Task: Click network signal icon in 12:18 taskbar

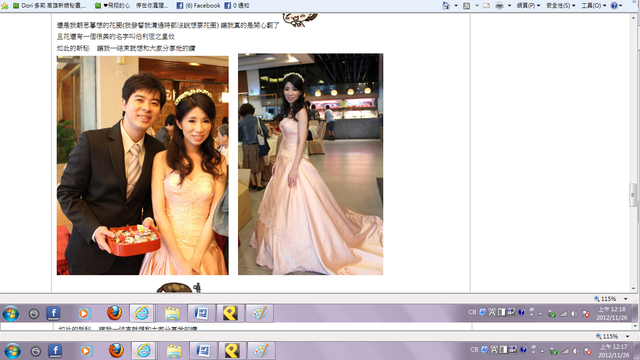Action: tap(563, 313)
